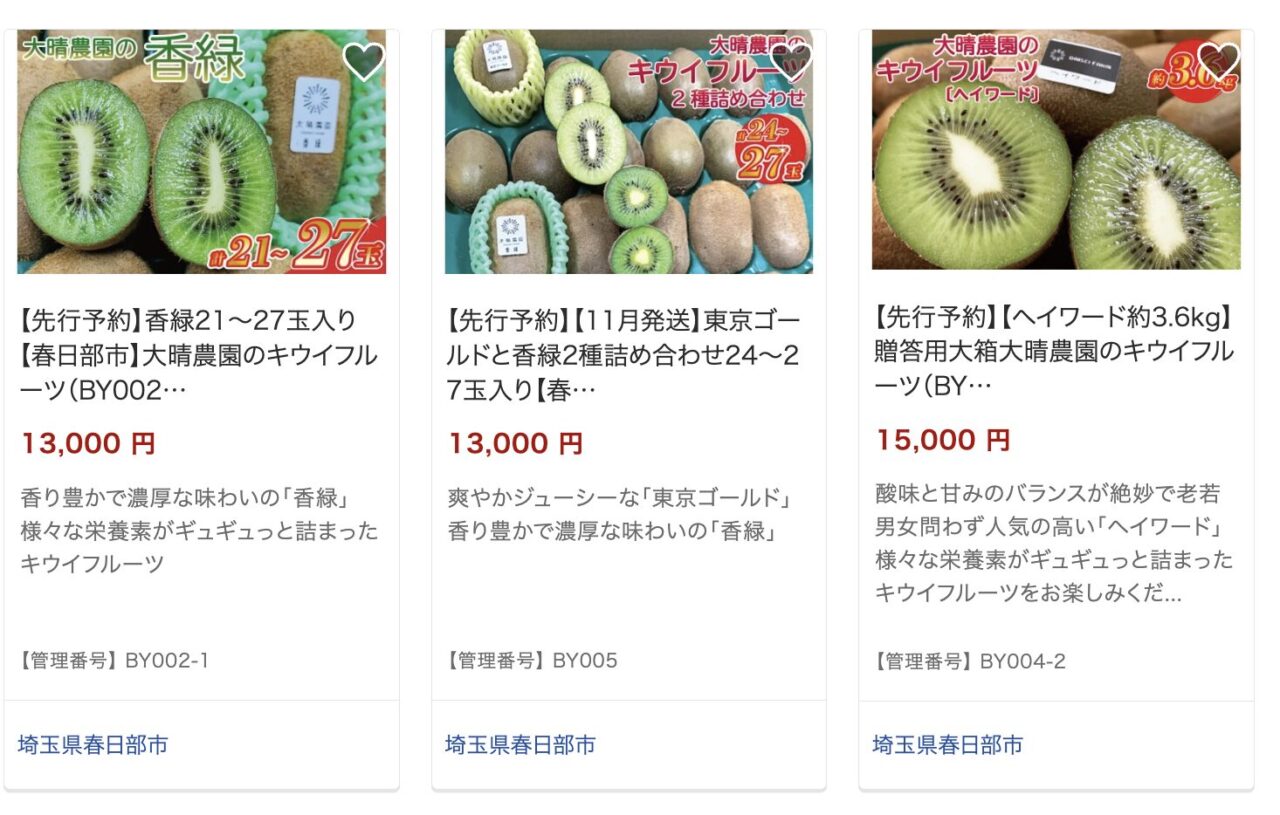Click the description starting 香り豊かで濃厚な味わいの「香緑」様々な栄養素
The width and height of the screenshot is (1280, 815).
tap(198, 531)
